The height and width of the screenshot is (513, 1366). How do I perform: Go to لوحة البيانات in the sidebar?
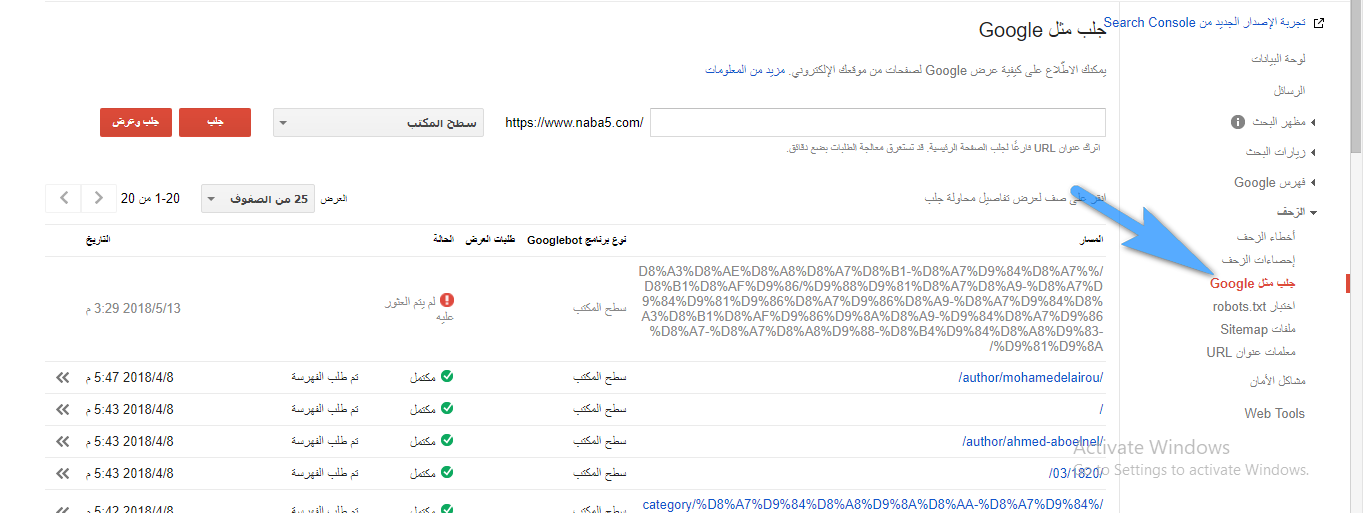pos(1278,59)
